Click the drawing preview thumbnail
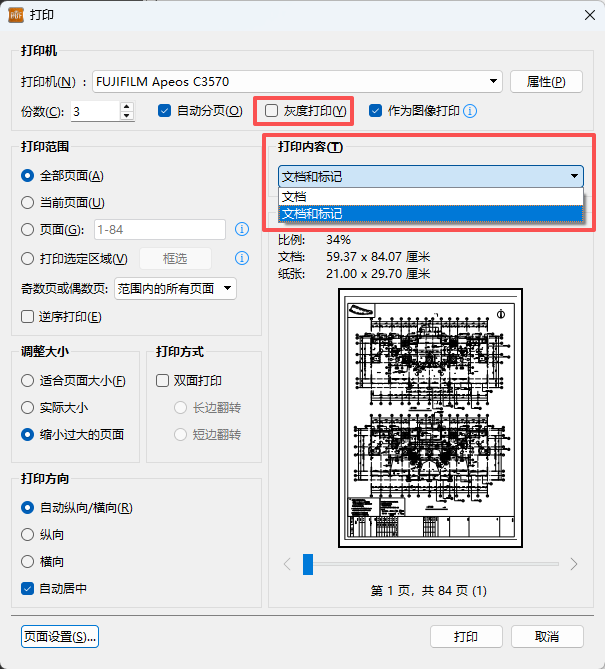Image resolution: width=605 pixels, height=669 pixels. (430, 416)
